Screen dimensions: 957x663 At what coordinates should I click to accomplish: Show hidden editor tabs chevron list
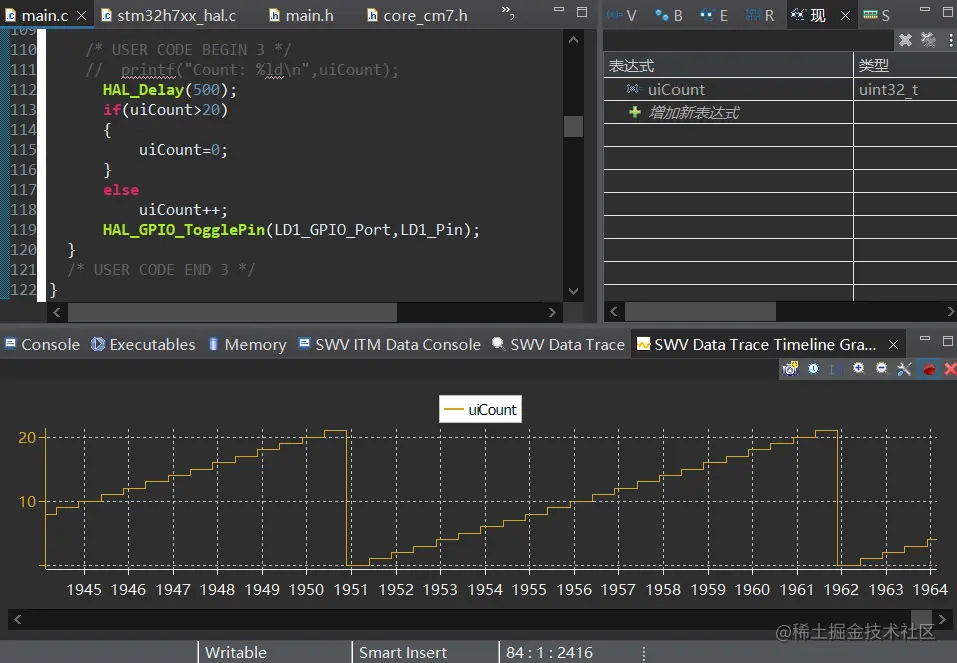click(x=508, y=12)
